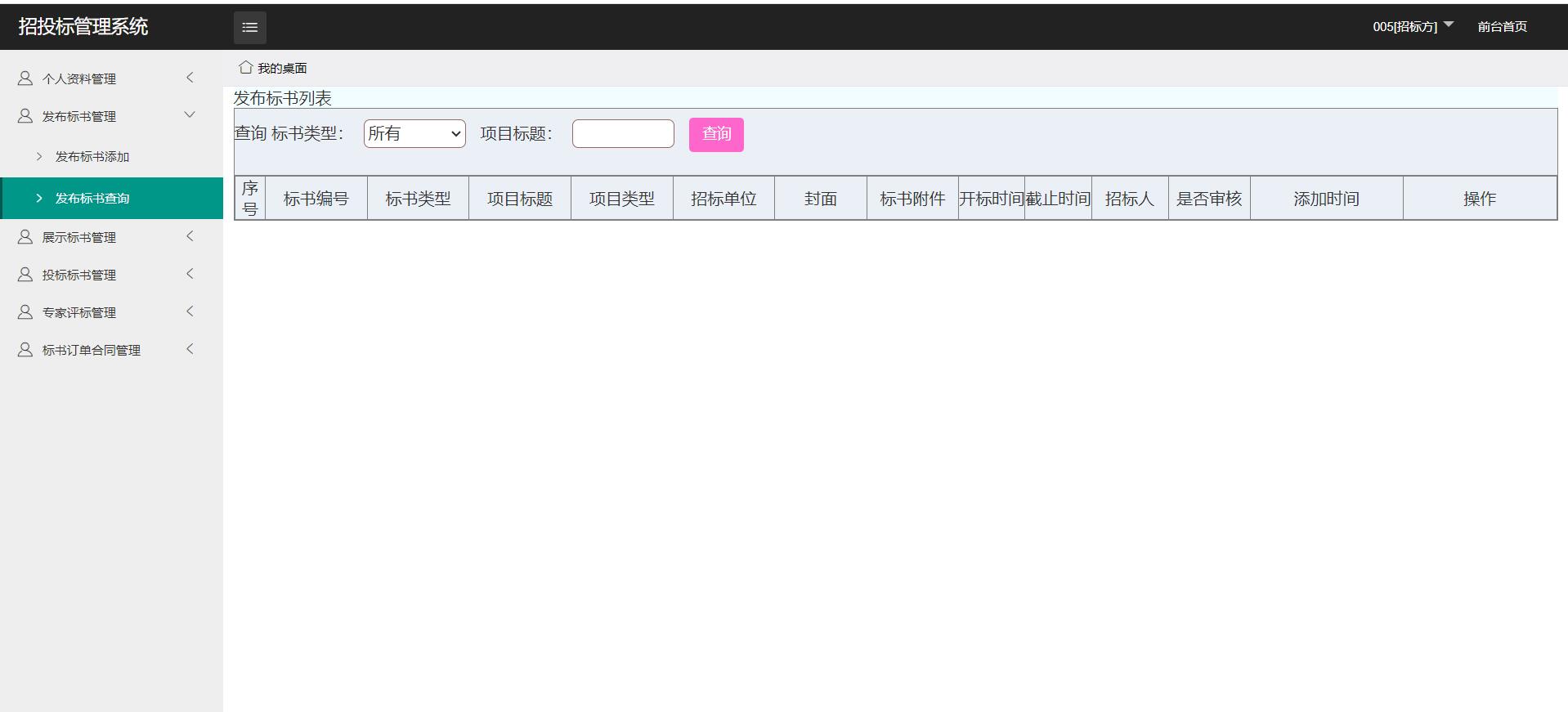Click the 是否审核 column header
The height and width of the screenshot is (712, 1568).
click(x=1209, y=199)
